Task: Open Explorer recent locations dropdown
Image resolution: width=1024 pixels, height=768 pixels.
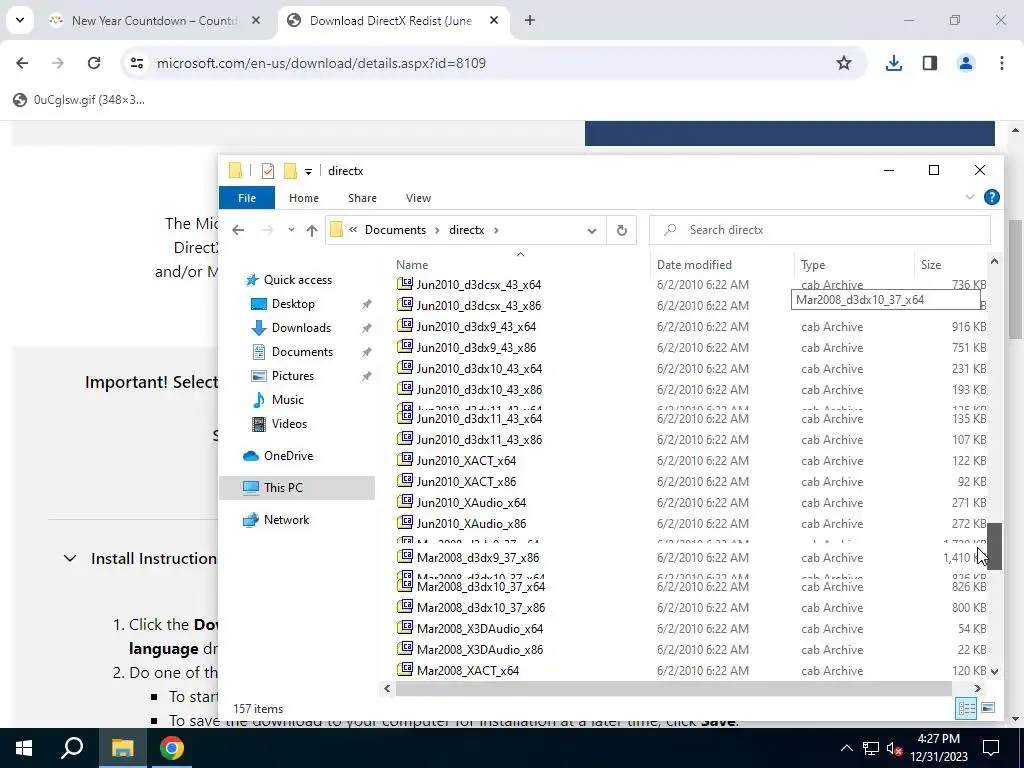Action: [291, 230]
